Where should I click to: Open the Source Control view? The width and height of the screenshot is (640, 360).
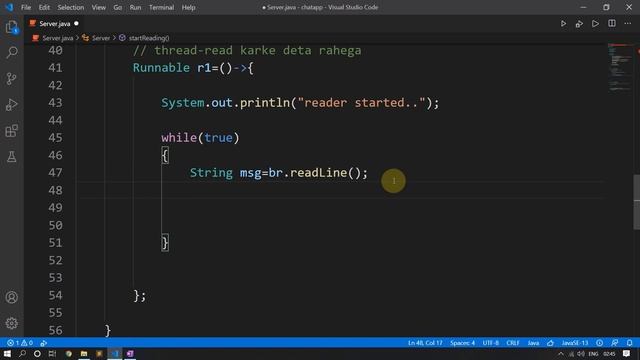click(x=11, y=78)
